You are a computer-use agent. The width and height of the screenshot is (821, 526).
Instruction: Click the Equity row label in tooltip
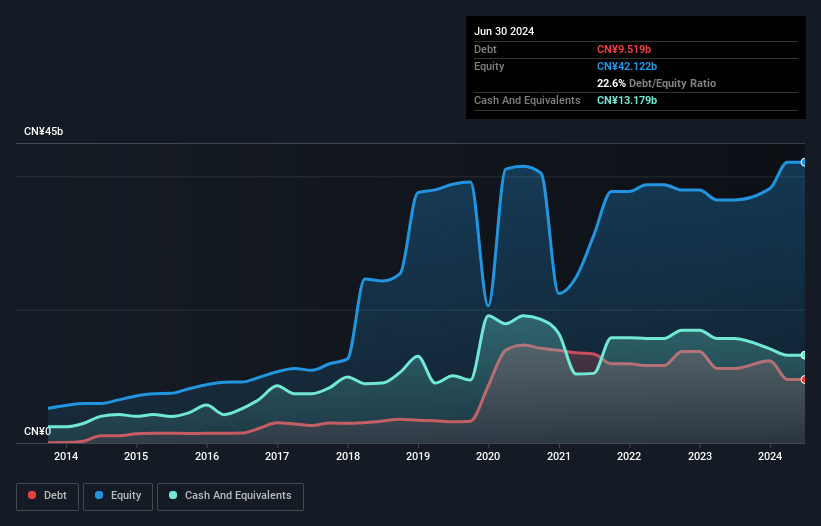pyautogui.click(x=489, y=66)
